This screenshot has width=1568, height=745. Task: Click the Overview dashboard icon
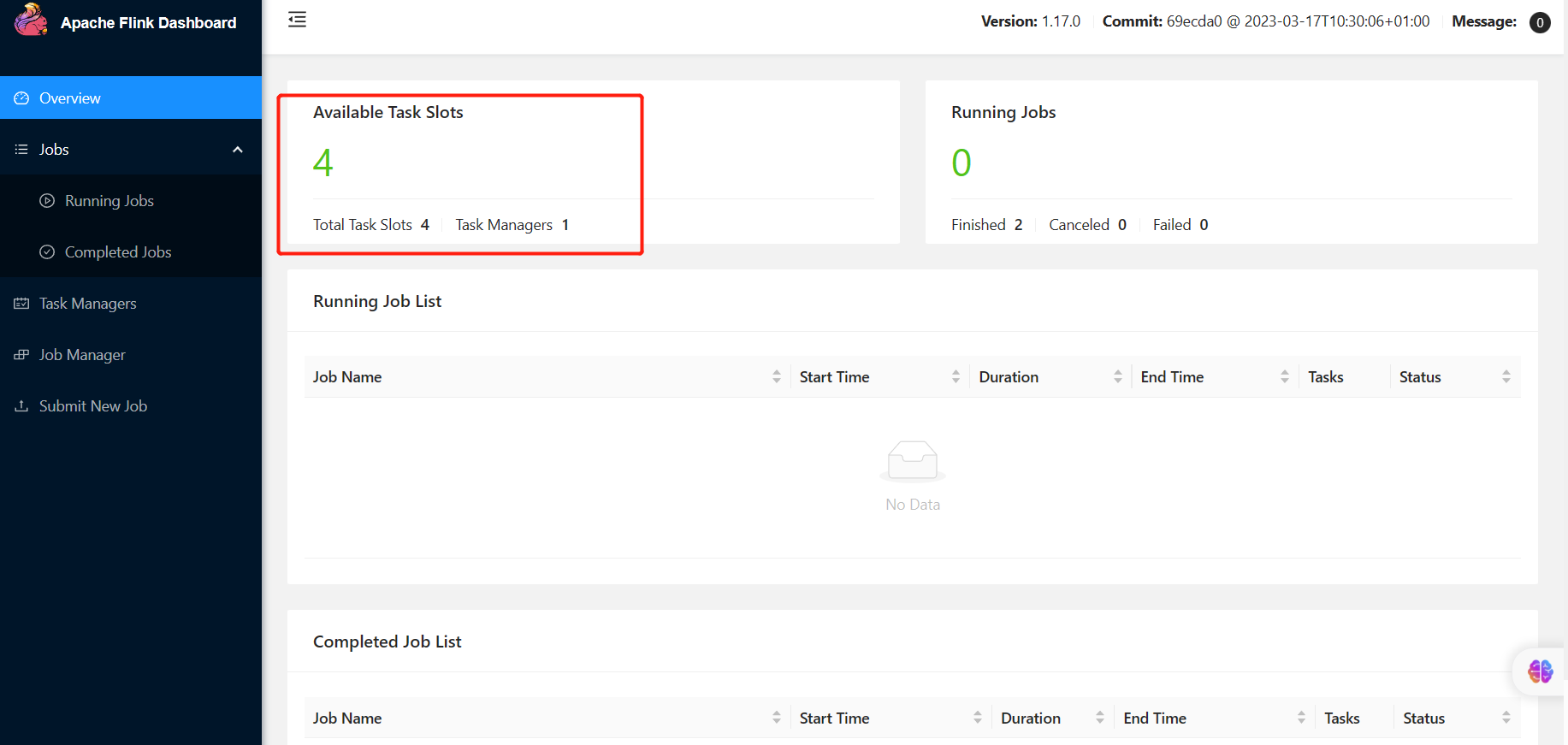pos(21,98)
